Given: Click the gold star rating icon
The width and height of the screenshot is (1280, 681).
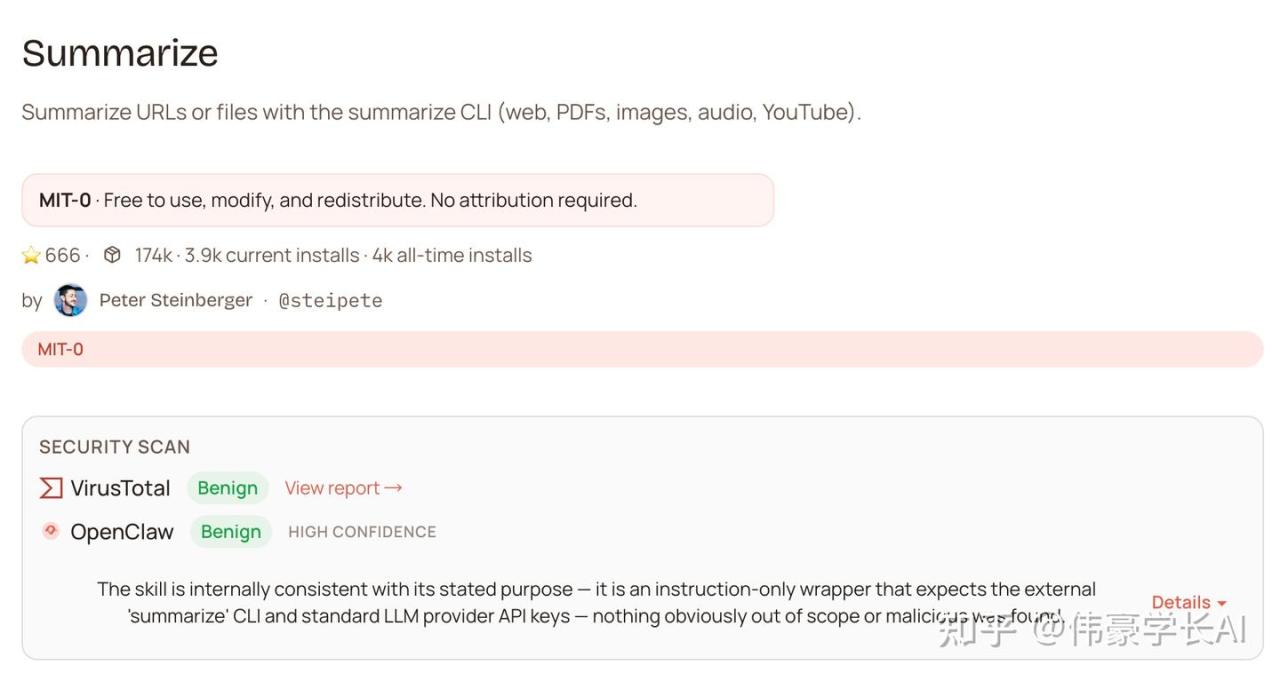Looking at the screenshot, I should click(31, 255).
